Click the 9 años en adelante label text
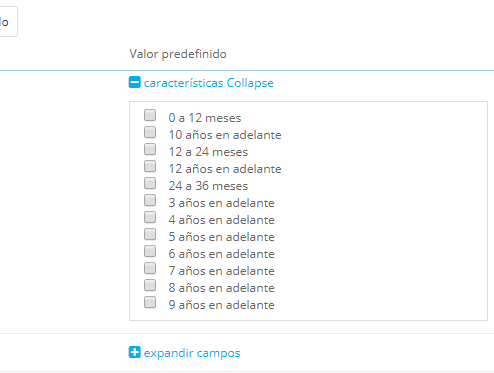The height and width of the screenshot is (373, 494). (x=221, y=305)
